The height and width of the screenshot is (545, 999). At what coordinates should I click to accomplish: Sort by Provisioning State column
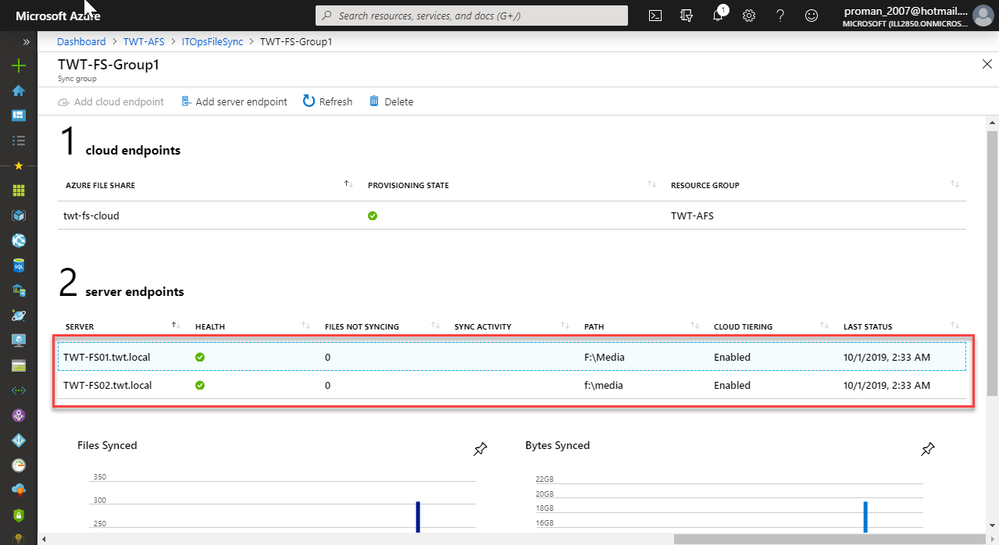(408, 185)
